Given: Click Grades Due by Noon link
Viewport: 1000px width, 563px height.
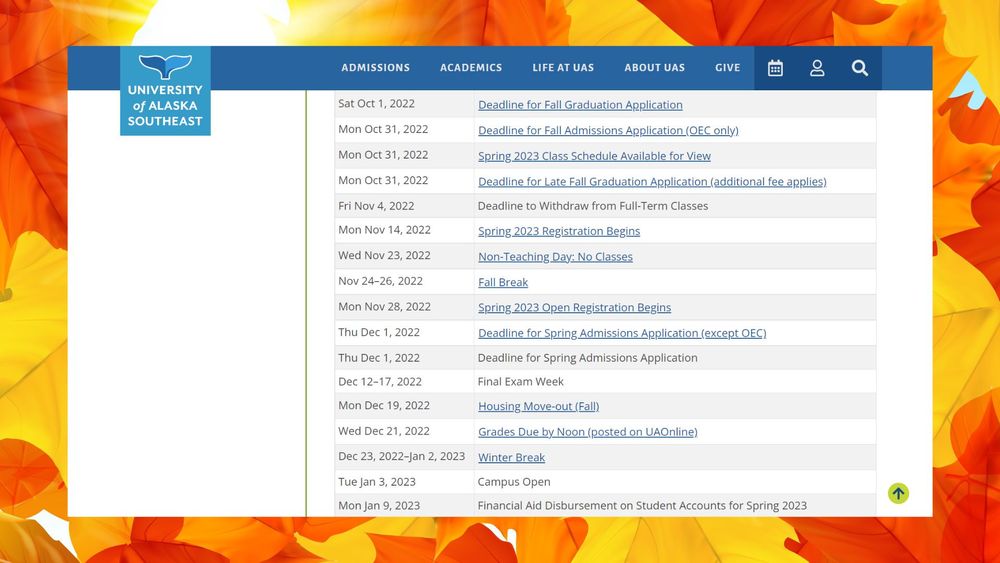Looking at the screenshot, I should (x=587, y=432).
